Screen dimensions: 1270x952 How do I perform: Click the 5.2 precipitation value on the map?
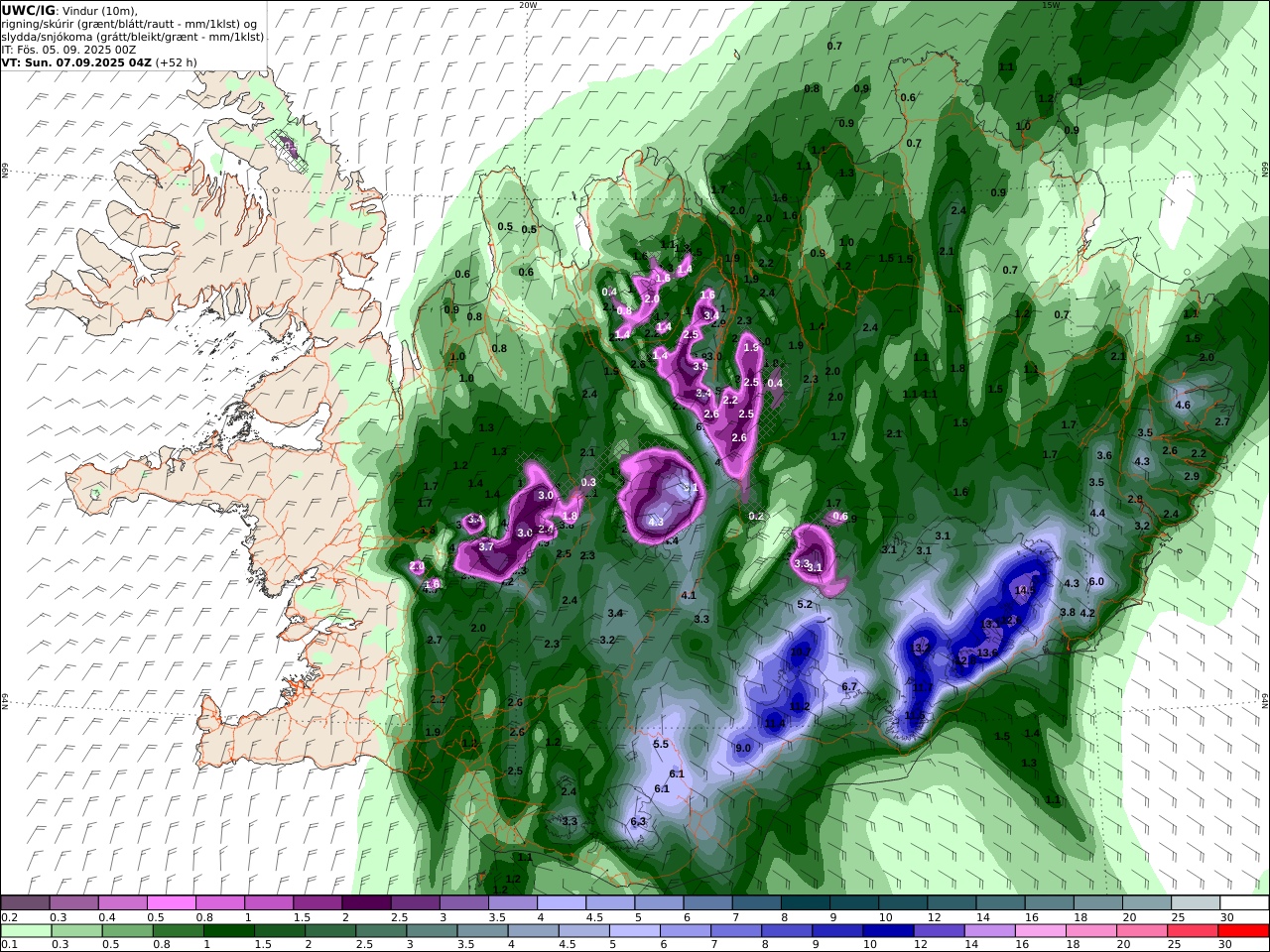pos(805,604)
